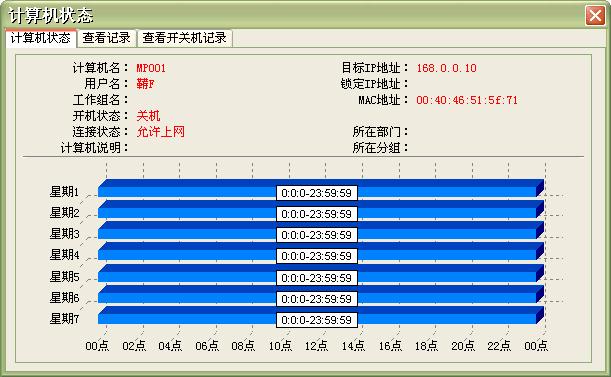Click the 关机 power status text
This screenshot has height=377, width=611.
pyautogui.click(x=148, y=116)
